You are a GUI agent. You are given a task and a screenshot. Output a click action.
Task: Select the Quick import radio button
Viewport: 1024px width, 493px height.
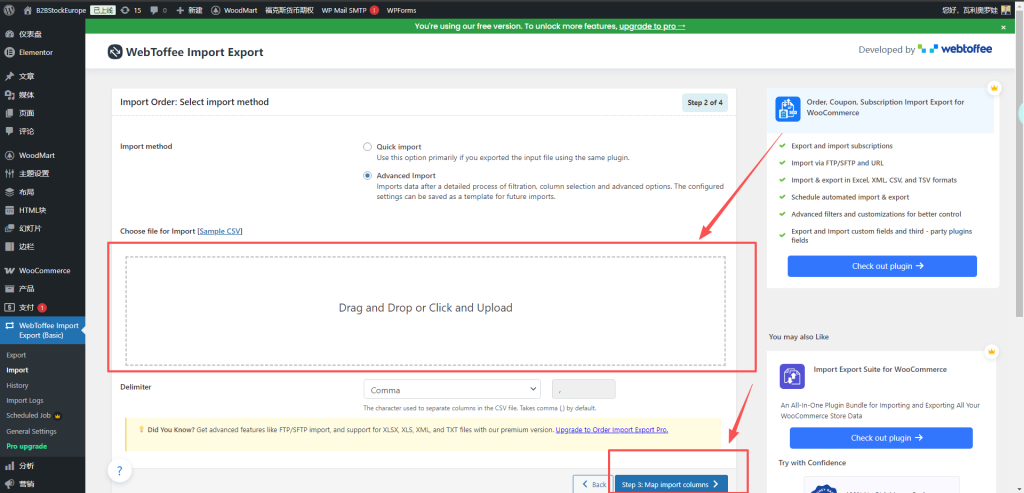[368, 147]
